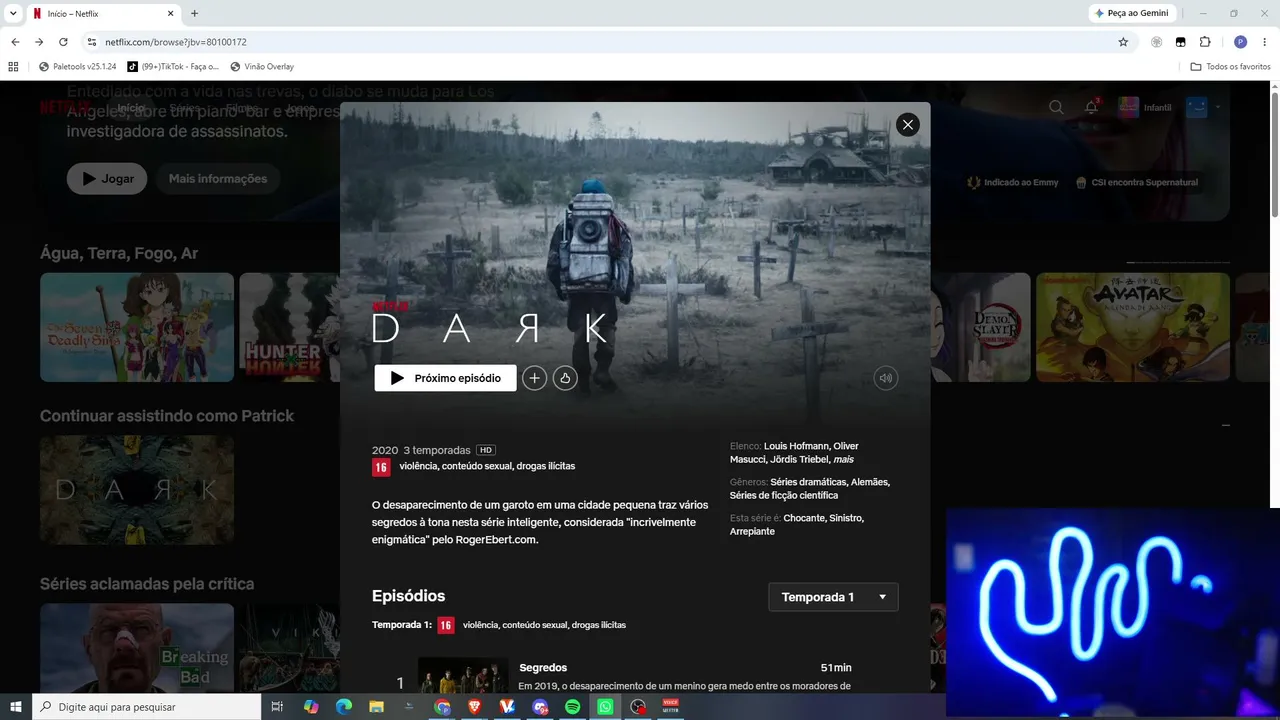
Task: Open the Vinão Overlay bookmark
Action: coord(262,67)
